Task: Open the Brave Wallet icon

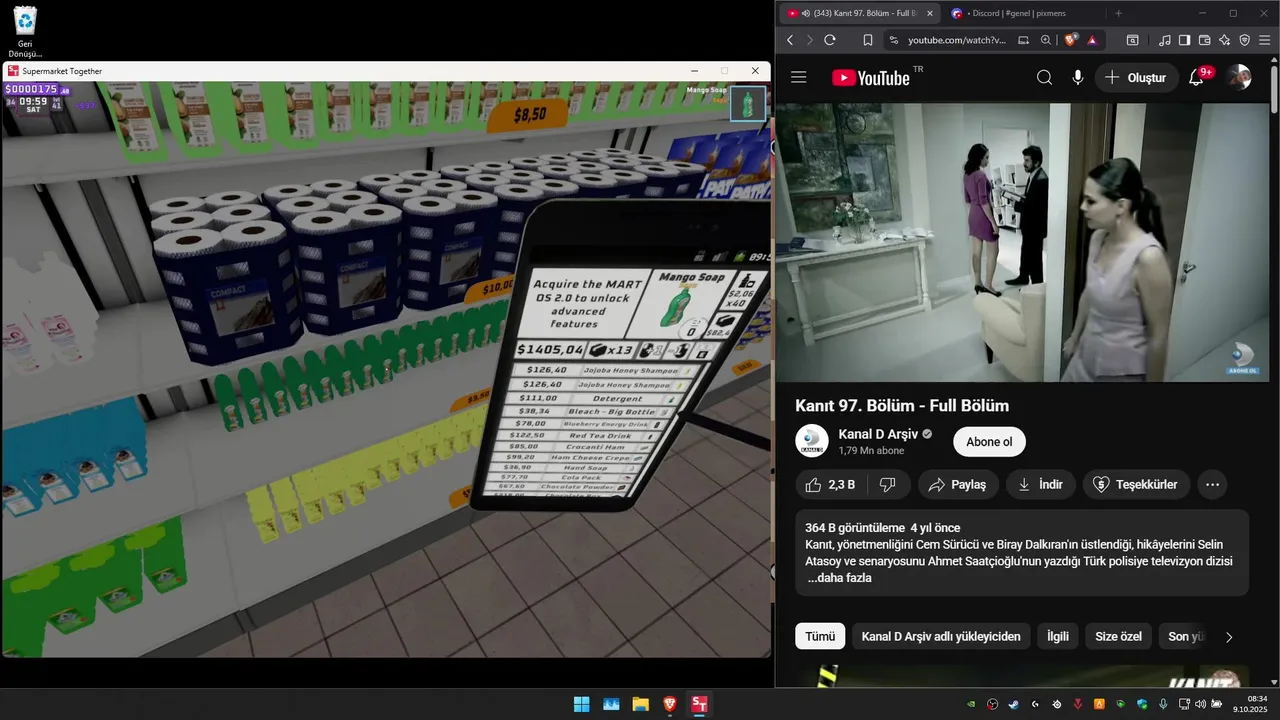Action: [x=1205, y=40]
